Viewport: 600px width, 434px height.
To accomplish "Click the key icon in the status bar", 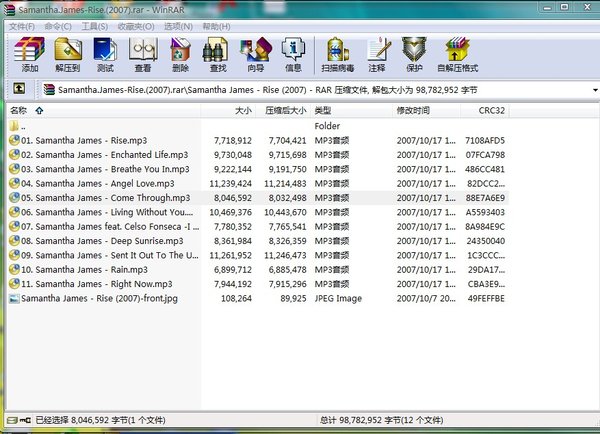I will click(25, 420).
